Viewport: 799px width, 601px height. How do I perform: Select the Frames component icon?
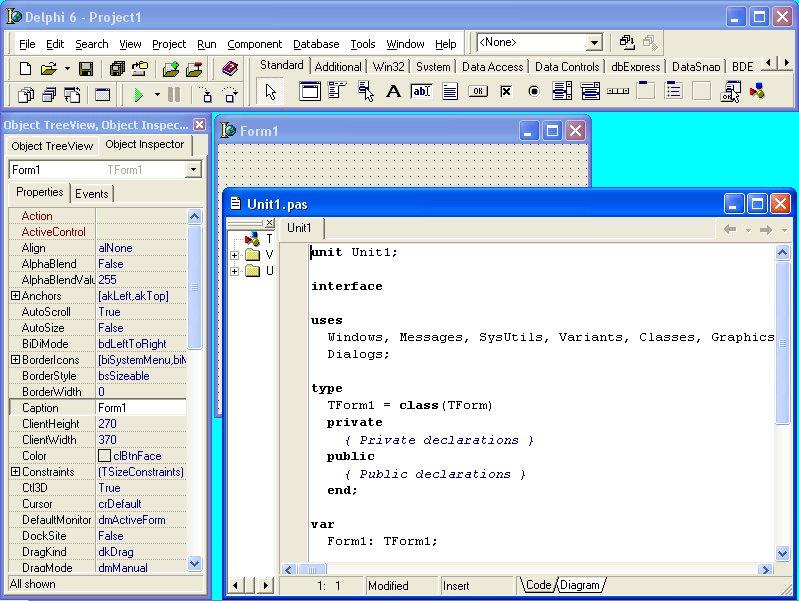coord(309,92)
